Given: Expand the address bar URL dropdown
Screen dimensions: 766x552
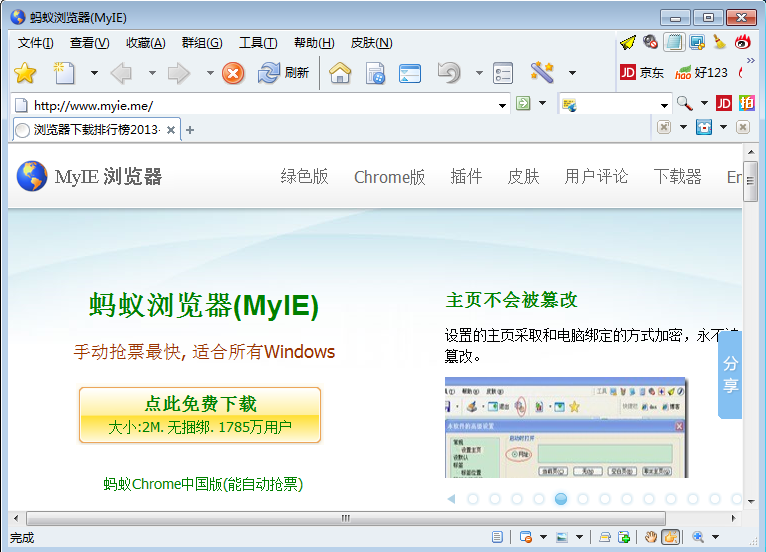Looking at the screenshot, I should click(502, 106).
